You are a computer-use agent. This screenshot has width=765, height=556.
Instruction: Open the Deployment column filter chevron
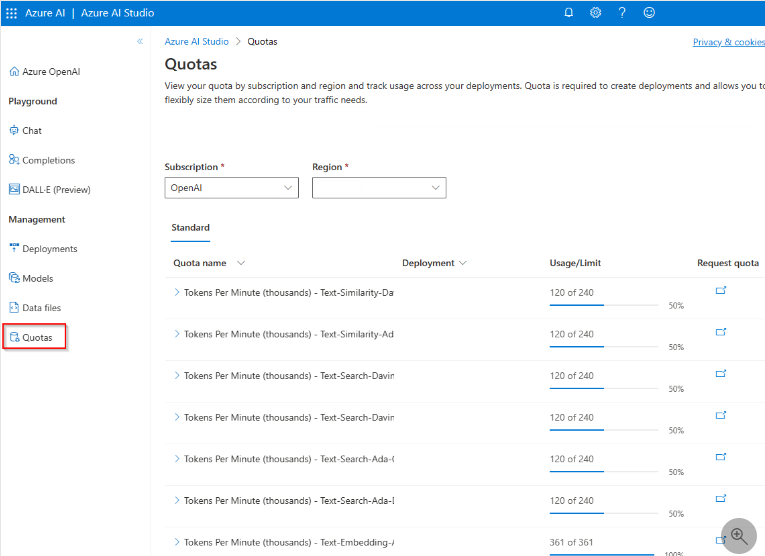click(x=463, y=263)
